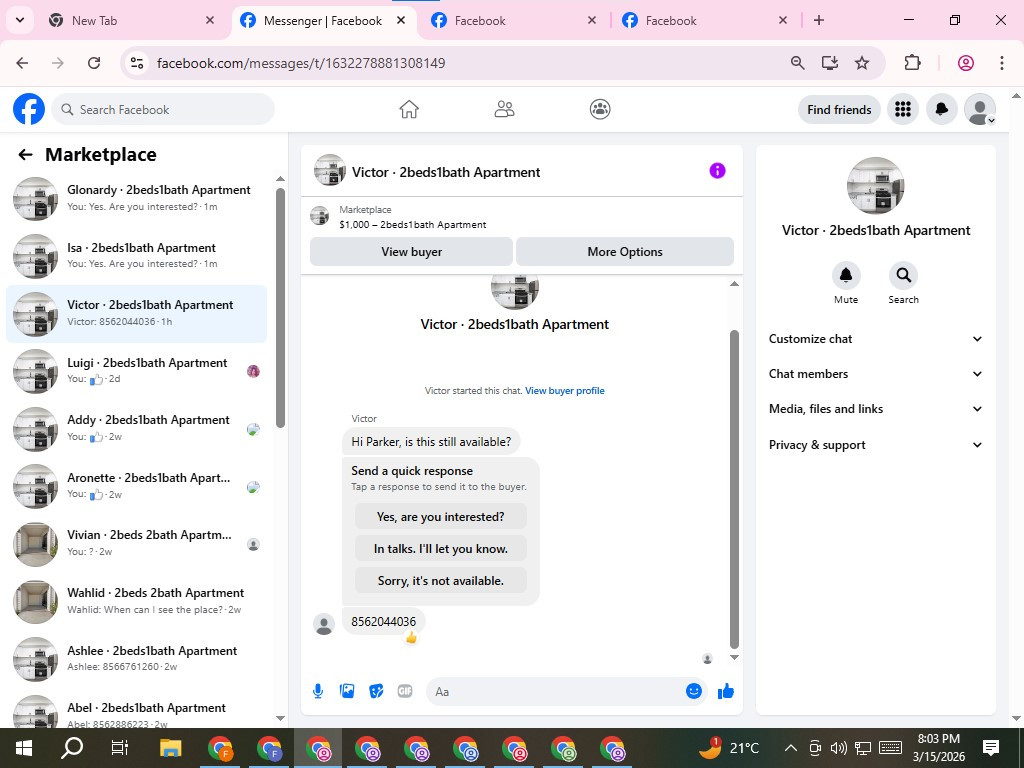Choose a sticker icon

click(376, 691)
